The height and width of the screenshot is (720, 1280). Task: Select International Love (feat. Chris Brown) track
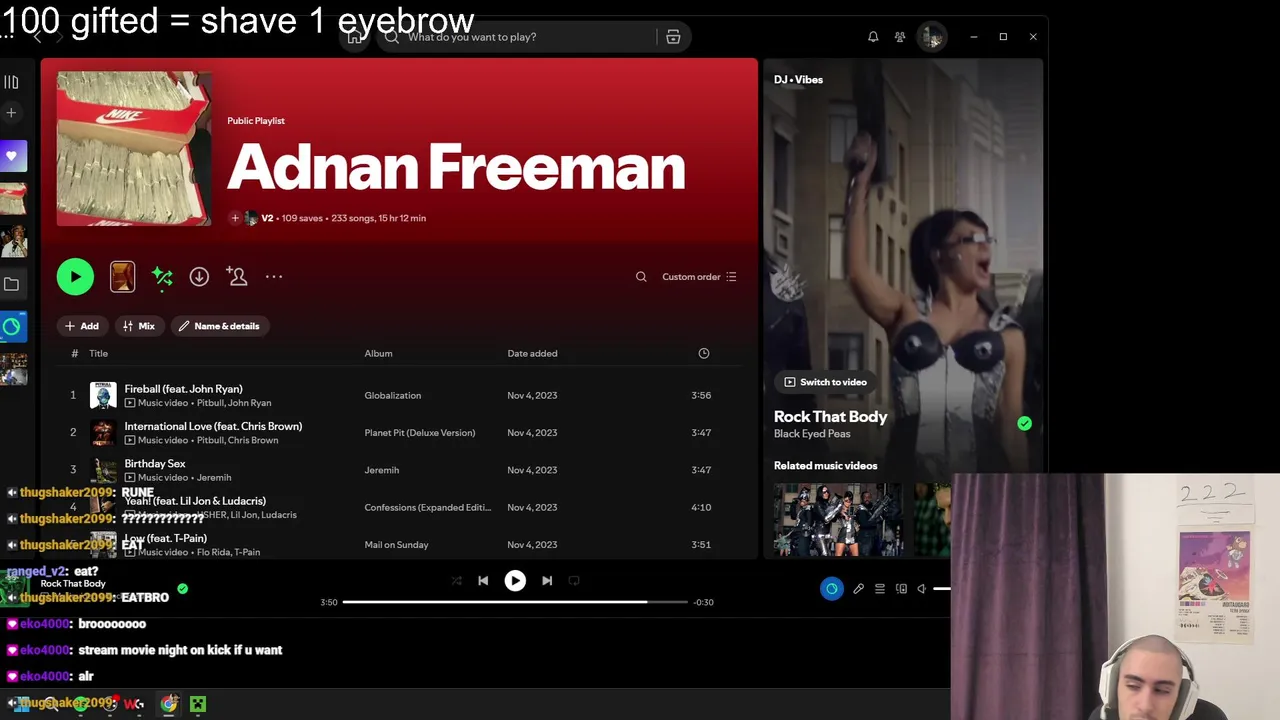pos(400,433)
